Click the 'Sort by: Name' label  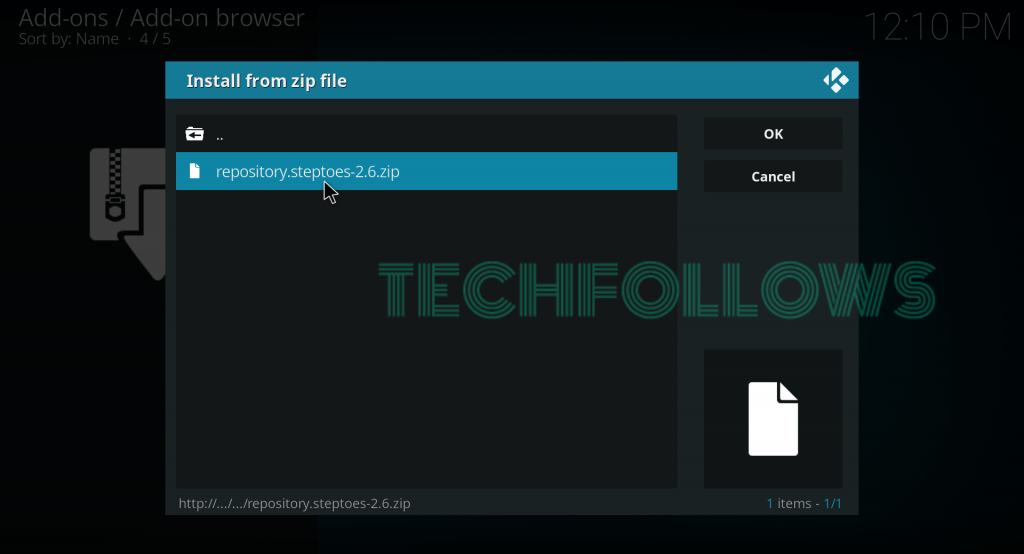pyautogui.click(x=69, y=39)
